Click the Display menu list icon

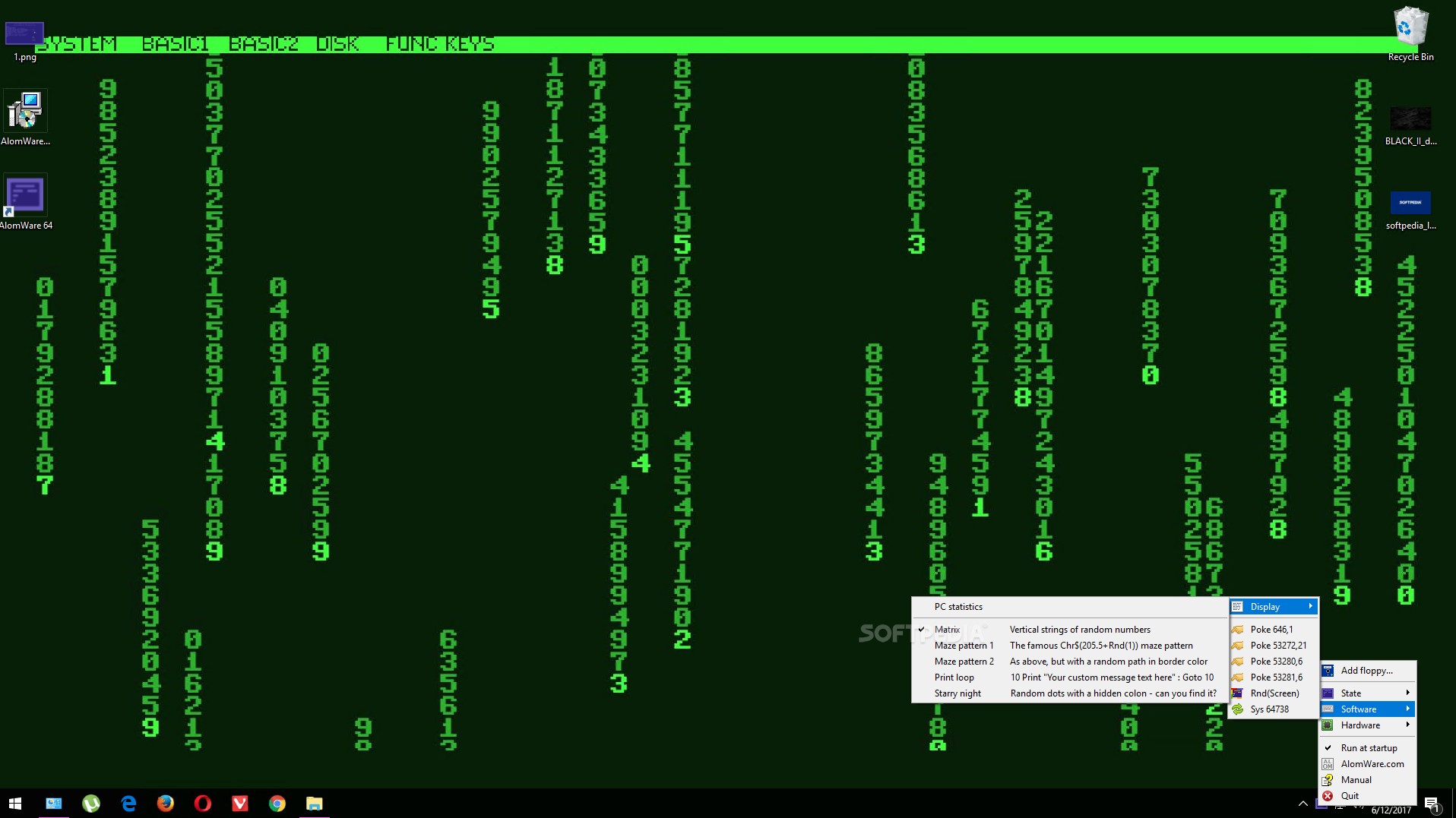pos(1238,606)
